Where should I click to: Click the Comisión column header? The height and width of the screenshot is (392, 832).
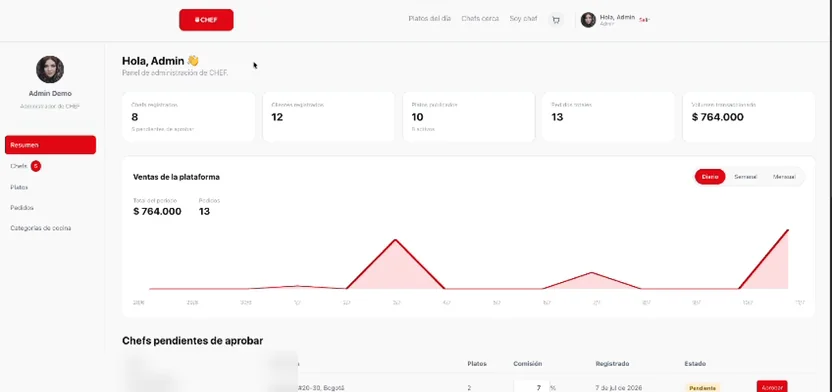[x=527, y=364]
